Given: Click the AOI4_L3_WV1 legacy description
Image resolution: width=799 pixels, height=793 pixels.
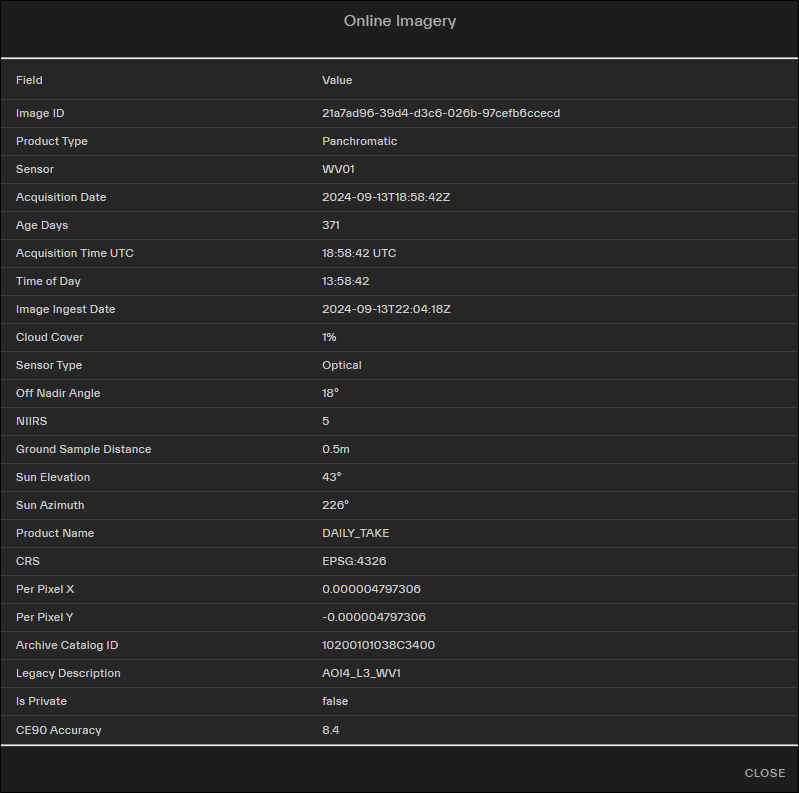Looking at the screenshot, I should [x=362, y=673].
